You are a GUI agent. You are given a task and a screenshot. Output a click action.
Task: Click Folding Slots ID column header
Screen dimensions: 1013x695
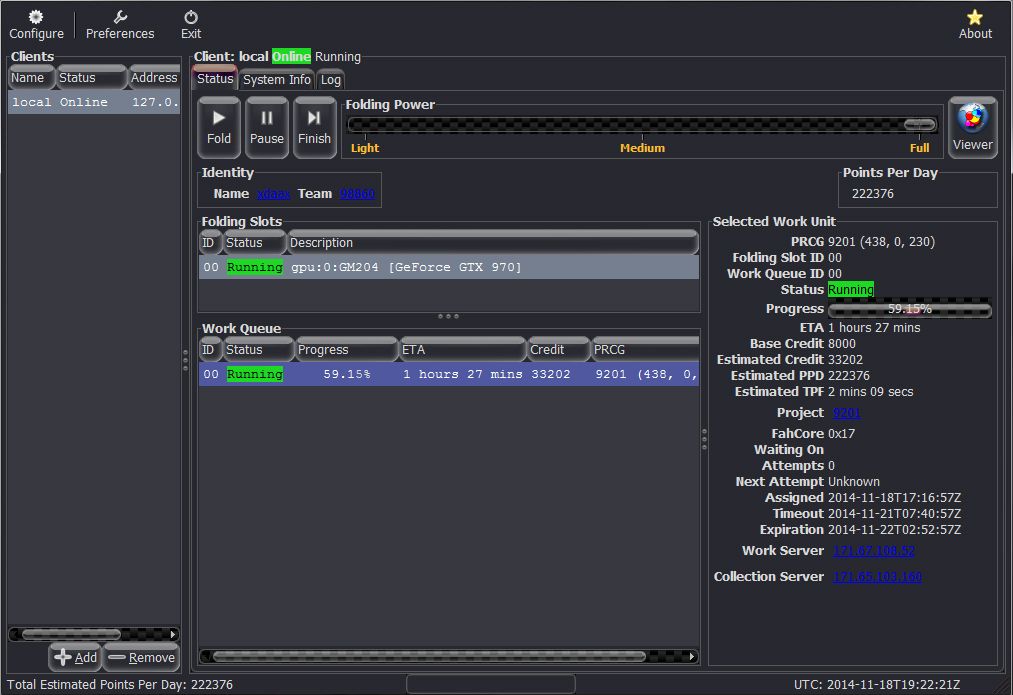tap(210, 243)
